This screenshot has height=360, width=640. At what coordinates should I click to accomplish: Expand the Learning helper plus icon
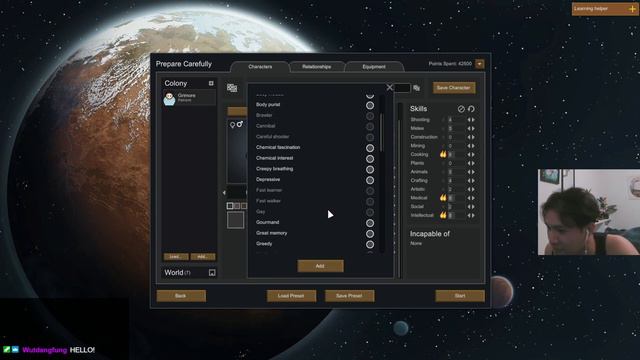pos(633,9)
